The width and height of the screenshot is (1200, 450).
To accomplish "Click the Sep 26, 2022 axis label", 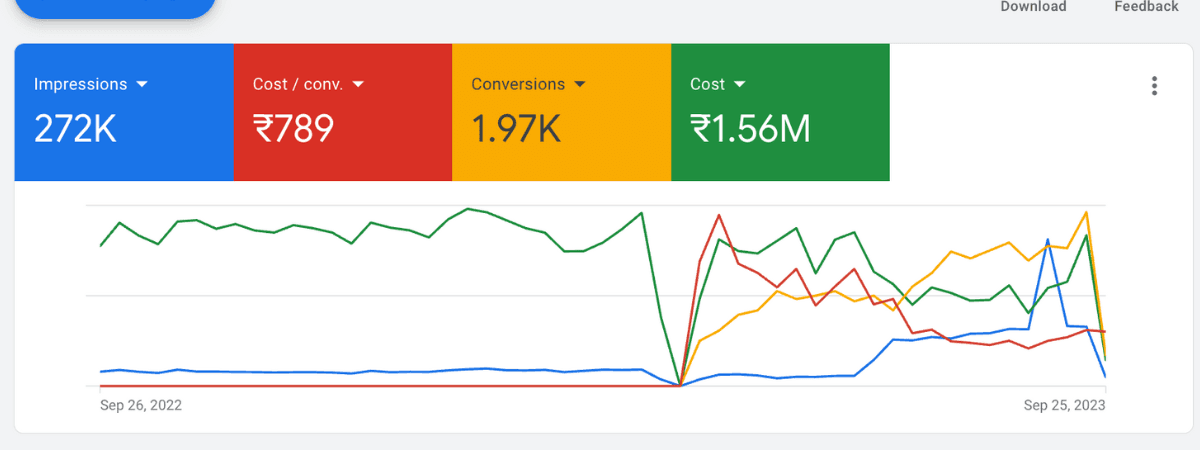I will (x=141, y=406).
